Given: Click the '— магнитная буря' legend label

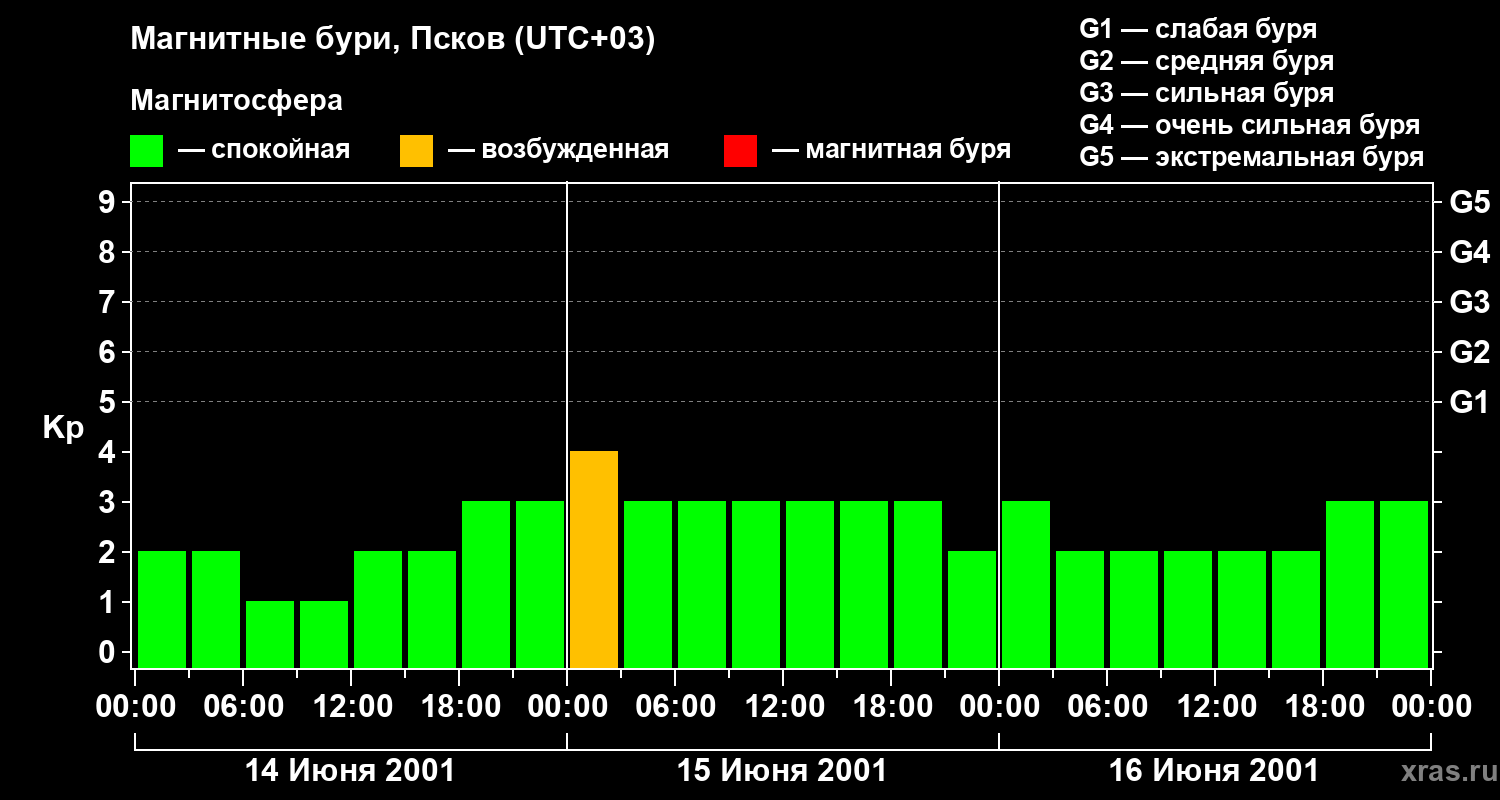Looking at the screenshot, I should tap(891, 150).
